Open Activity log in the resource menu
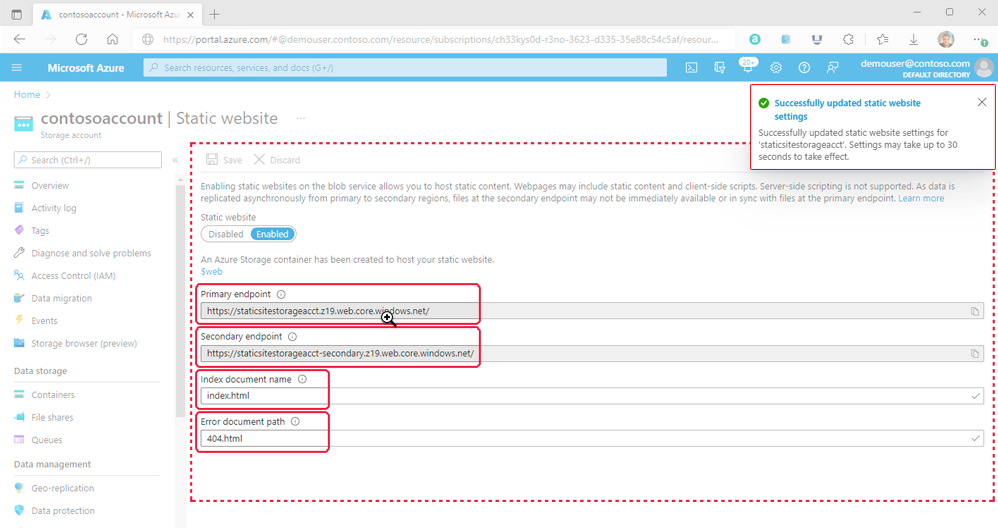Viewport: 998px width, 528px height. (x=53, y=208)
